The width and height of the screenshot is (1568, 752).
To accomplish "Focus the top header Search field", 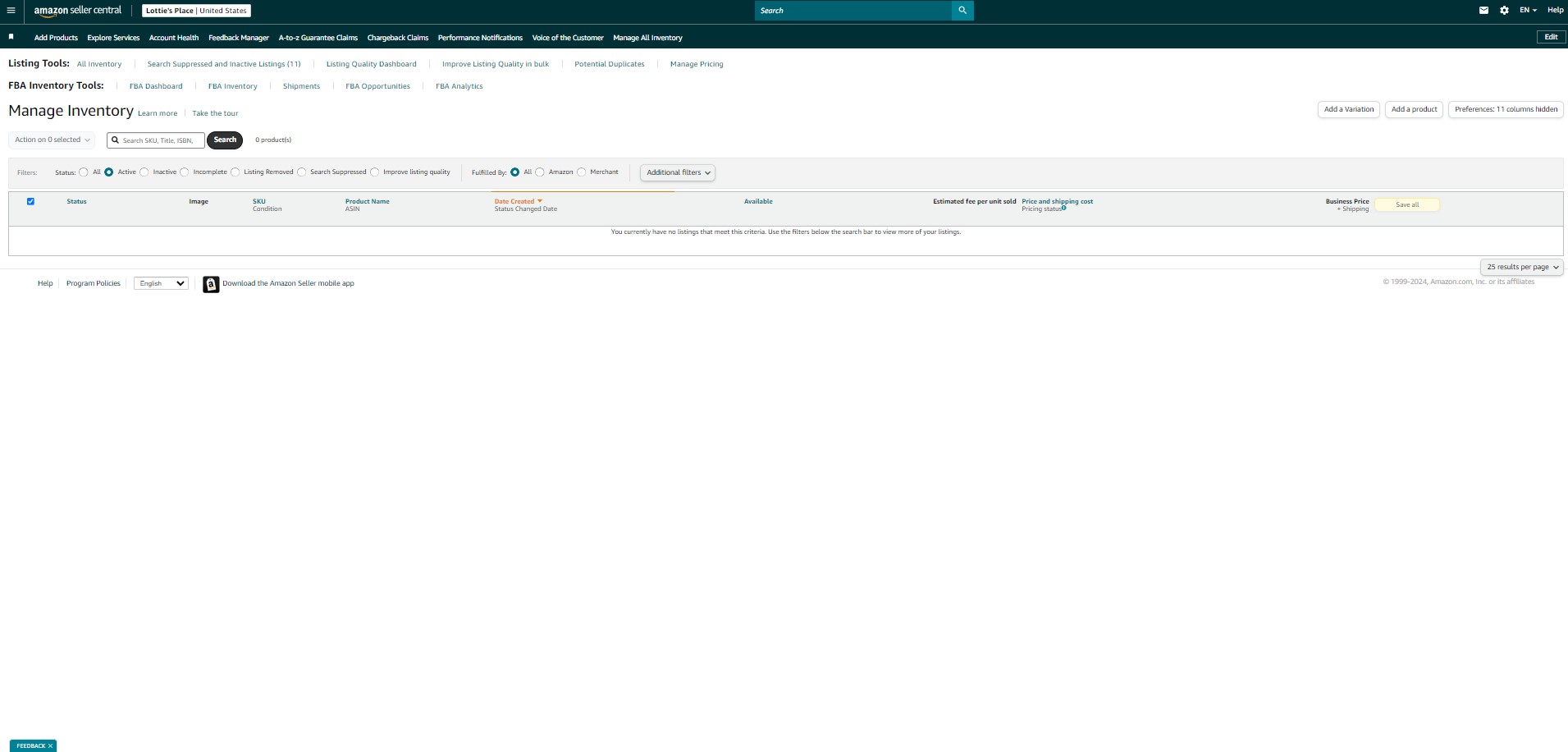I will point(853,11).
